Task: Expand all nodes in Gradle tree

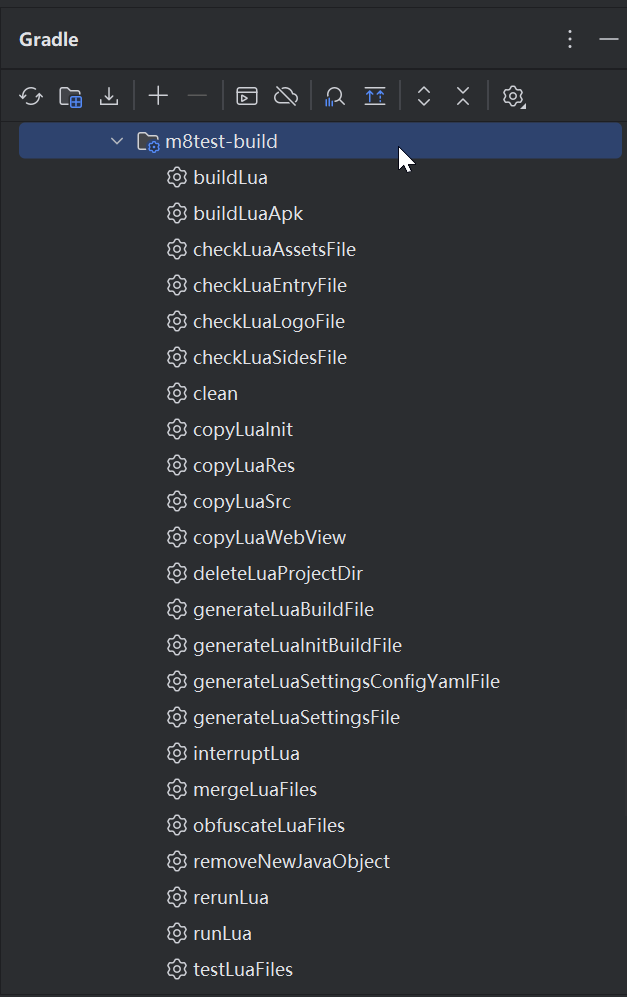Action: (424, 96)
